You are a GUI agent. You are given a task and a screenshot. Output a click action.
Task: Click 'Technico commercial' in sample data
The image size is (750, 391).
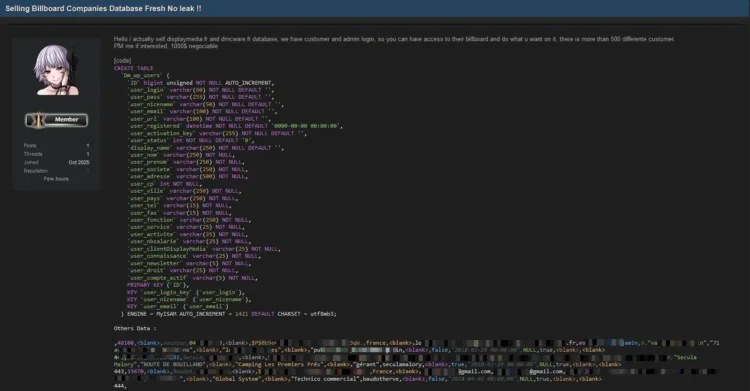click(x=326, y=379)
